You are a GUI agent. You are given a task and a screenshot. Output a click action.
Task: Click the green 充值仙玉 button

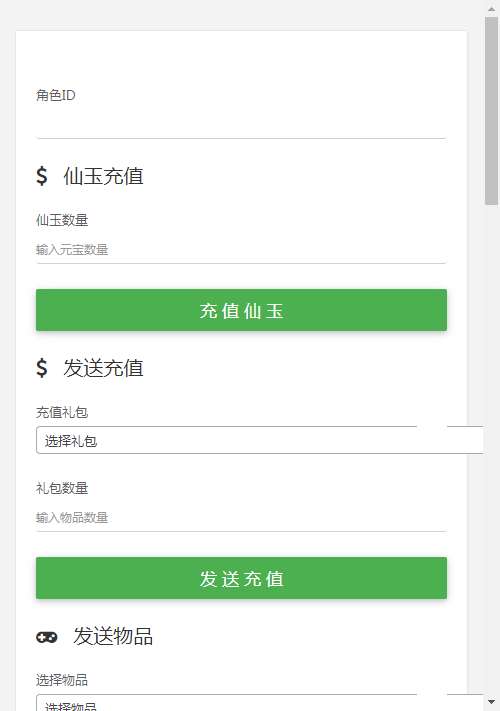[241, 310]
